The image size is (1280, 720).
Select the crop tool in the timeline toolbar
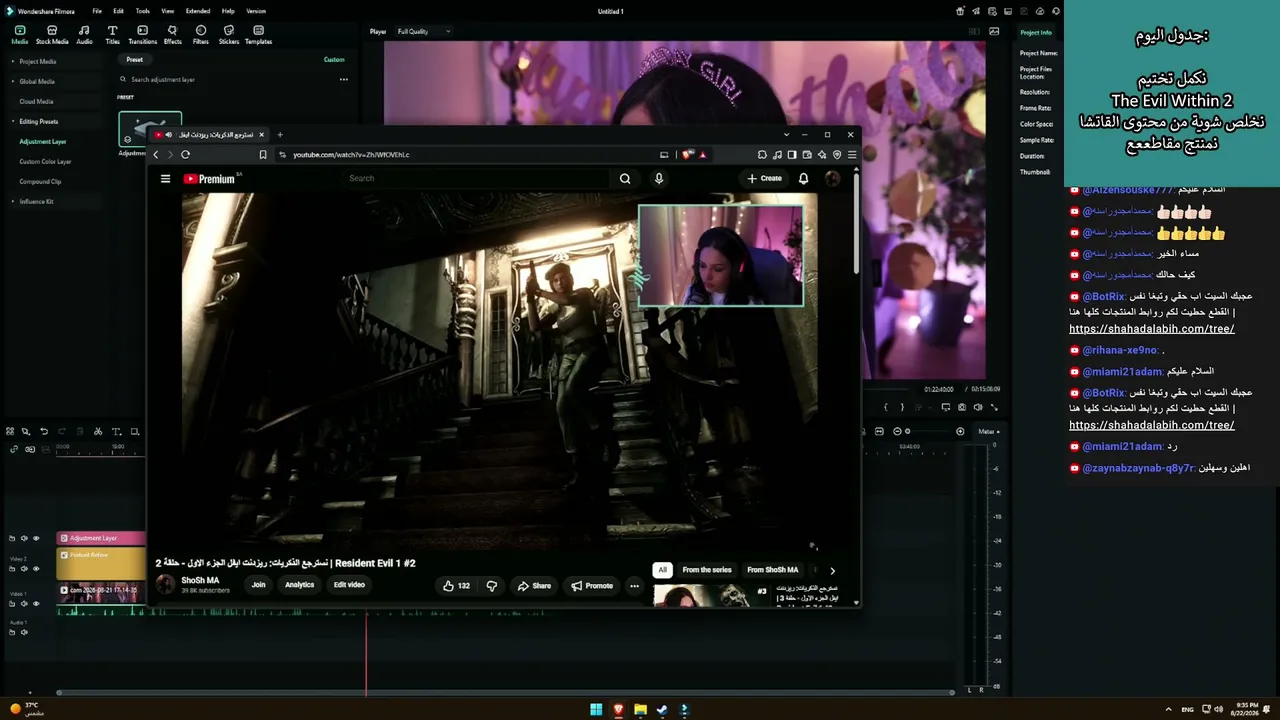[x=134, y=432]
